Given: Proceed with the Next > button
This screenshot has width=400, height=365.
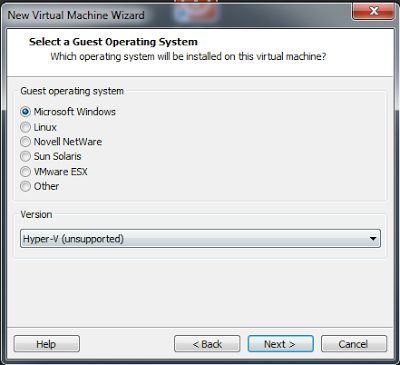Looking at the screenshot, I should click(280, 344).
